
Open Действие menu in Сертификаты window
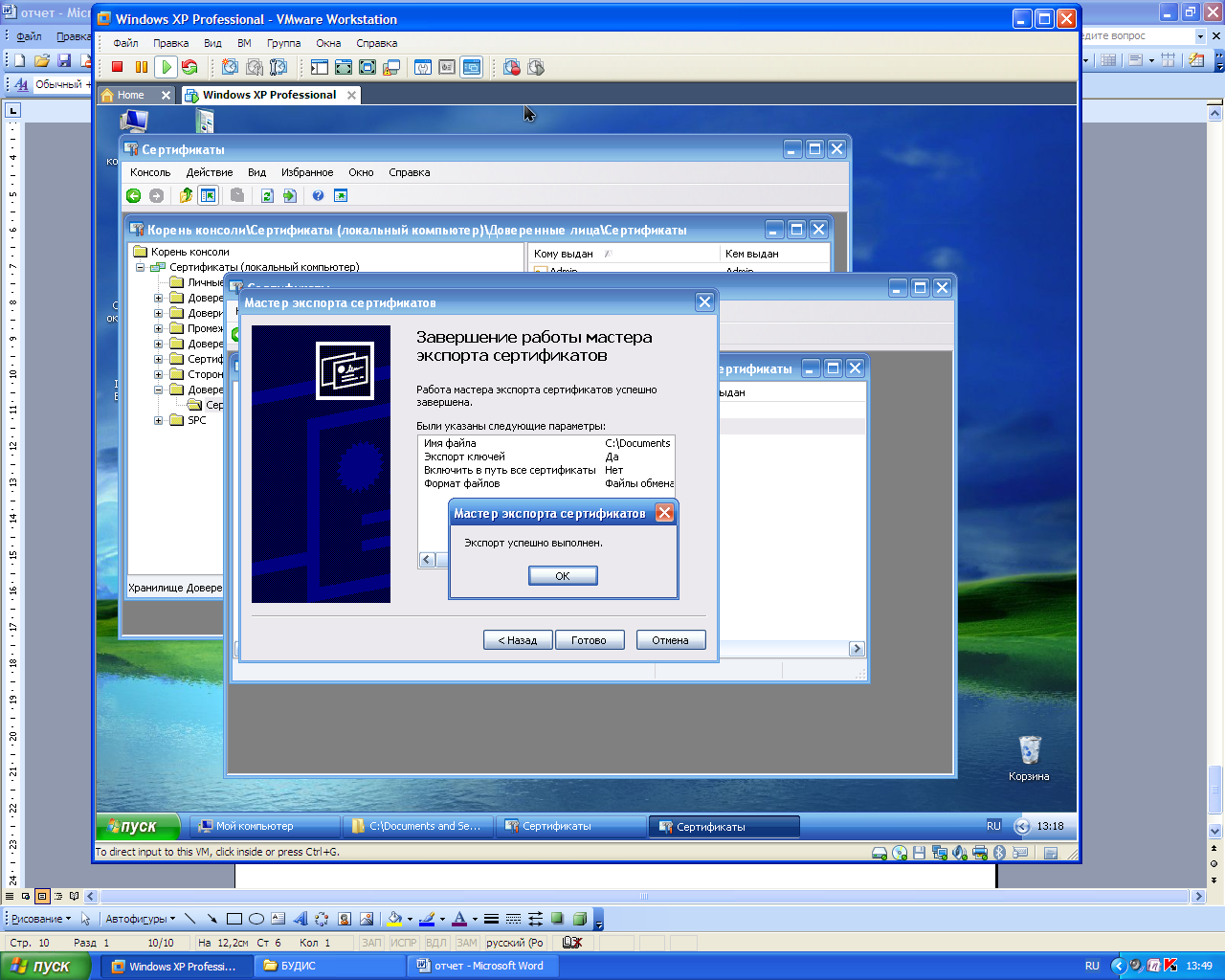click(210, 172)
